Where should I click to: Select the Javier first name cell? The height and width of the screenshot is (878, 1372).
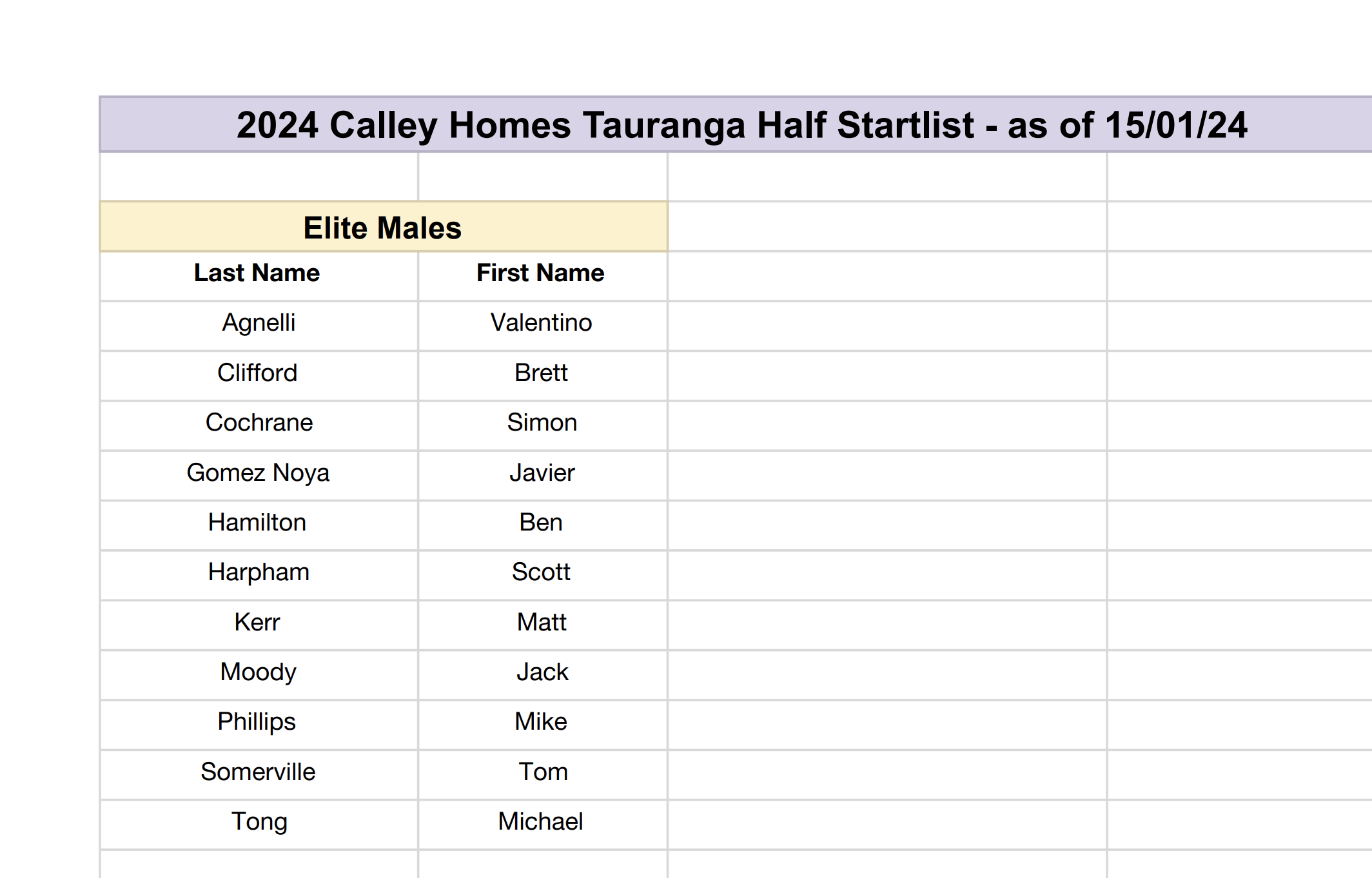pyautogui.click(x=542, y=473)
